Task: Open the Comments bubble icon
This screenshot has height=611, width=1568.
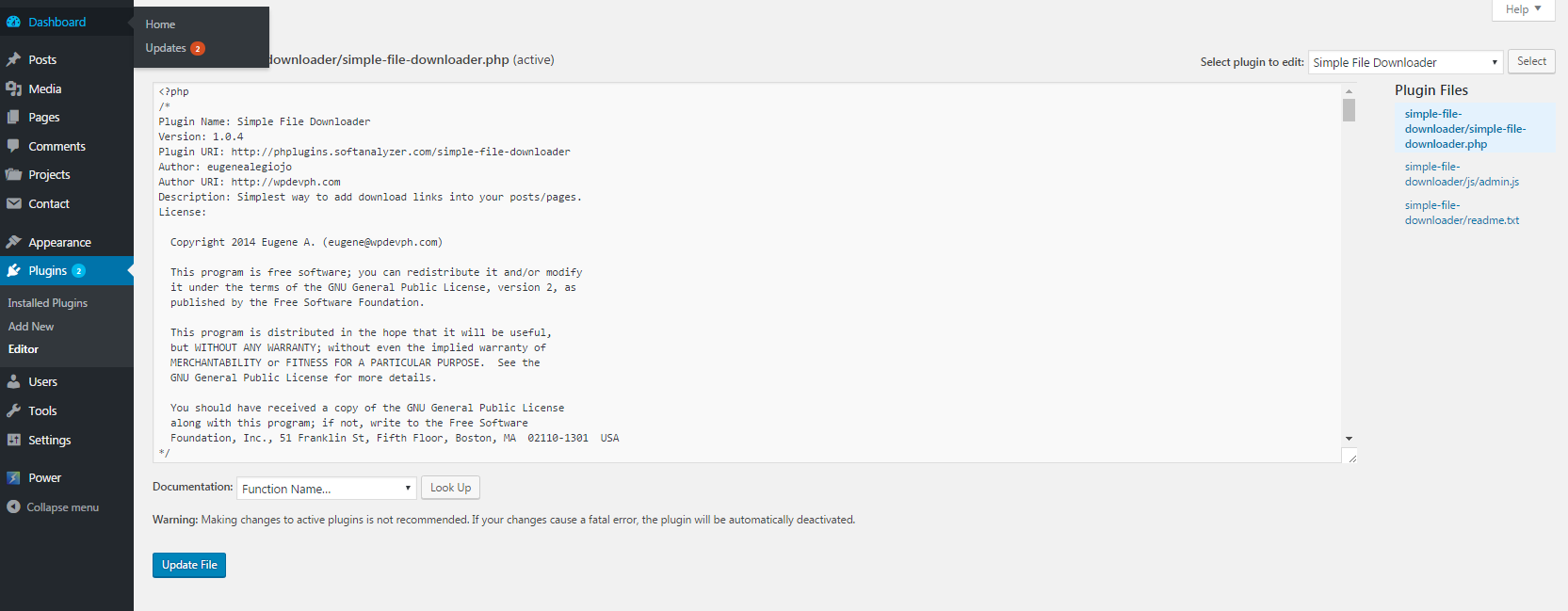Action: click(x=14, y=145)
